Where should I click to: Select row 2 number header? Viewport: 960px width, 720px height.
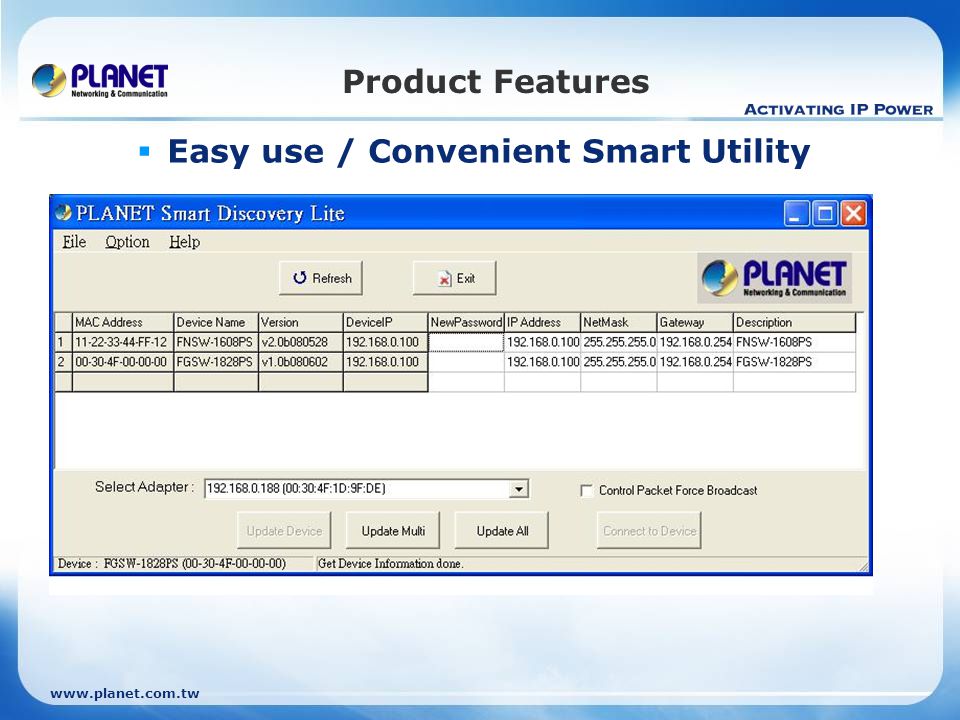(x=63, y=362)
